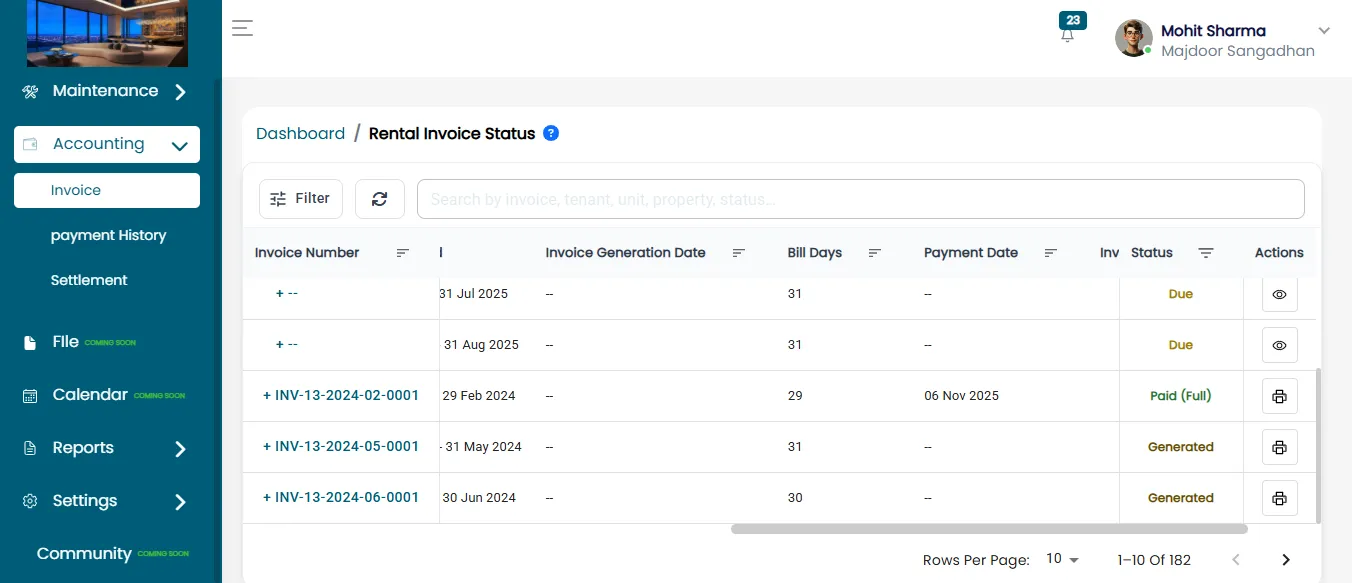Image resolution: width=1352 pixels, height=583 pixels.
Task: Expand the Settings menu
Action: pos(107,501)
